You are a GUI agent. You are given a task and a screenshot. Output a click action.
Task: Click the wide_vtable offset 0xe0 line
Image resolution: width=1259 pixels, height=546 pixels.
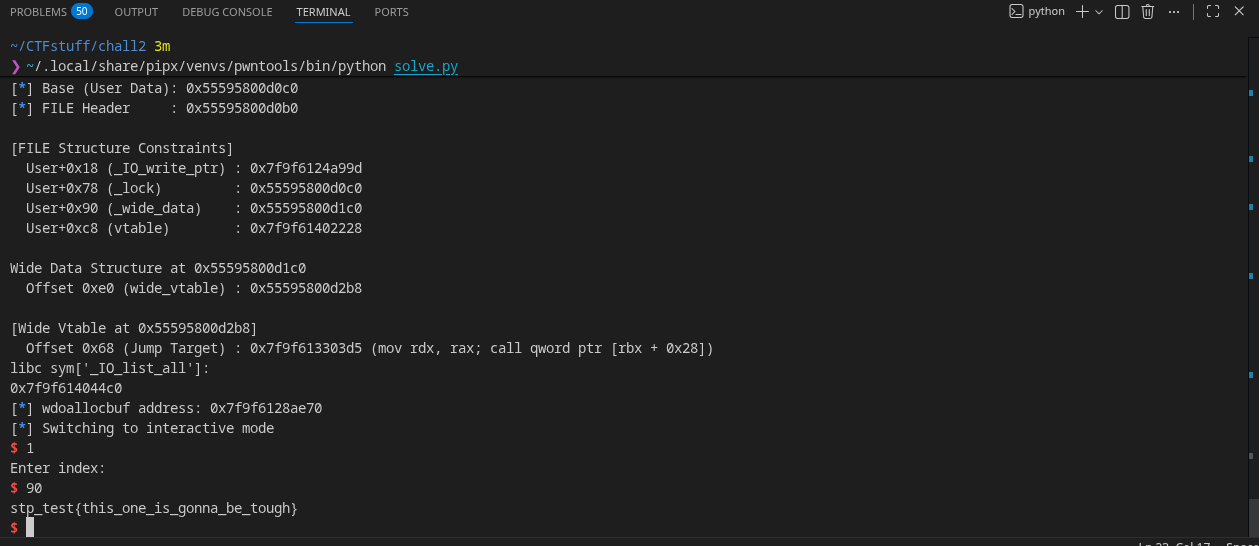(x=194, y=288)
